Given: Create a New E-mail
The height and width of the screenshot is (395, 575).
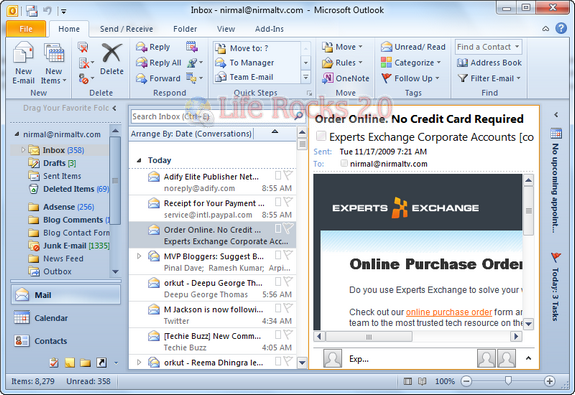Looking at the screenshot, I should pyautogui.click(x=23, y=63).
